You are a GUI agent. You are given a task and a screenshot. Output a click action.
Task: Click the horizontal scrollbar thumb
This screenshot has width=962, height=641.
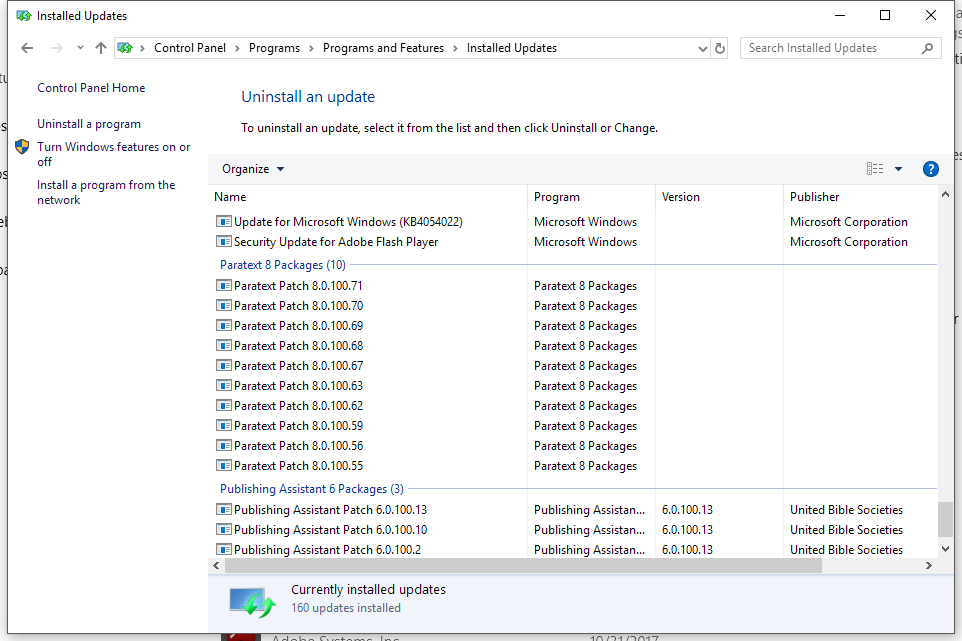point(523,566)
